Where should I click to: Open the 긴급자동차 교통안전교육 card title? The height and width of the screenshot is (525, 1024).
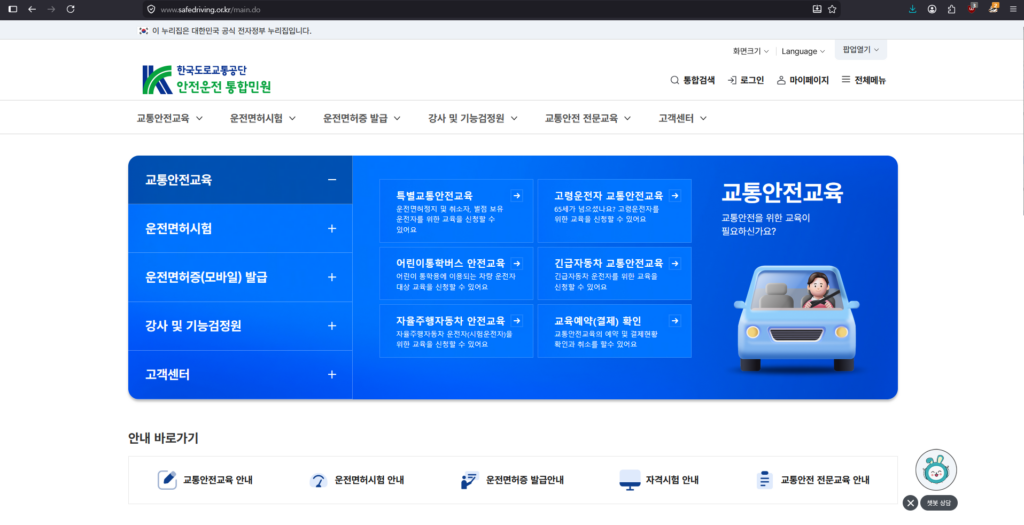pyautogui.click(x=609, y=263)
